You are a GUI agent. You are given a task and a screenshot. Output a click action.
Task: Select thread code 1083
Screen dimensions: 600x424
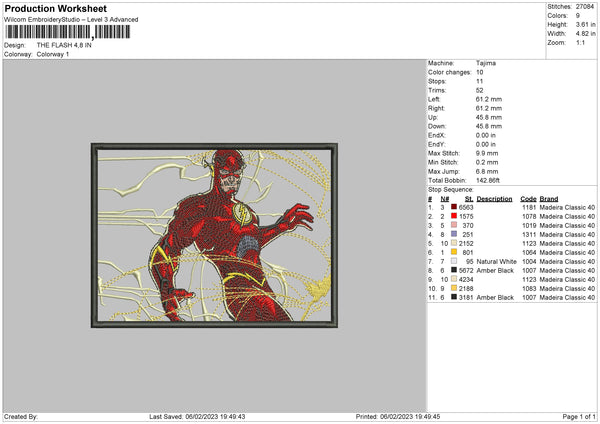coord(529,288)
